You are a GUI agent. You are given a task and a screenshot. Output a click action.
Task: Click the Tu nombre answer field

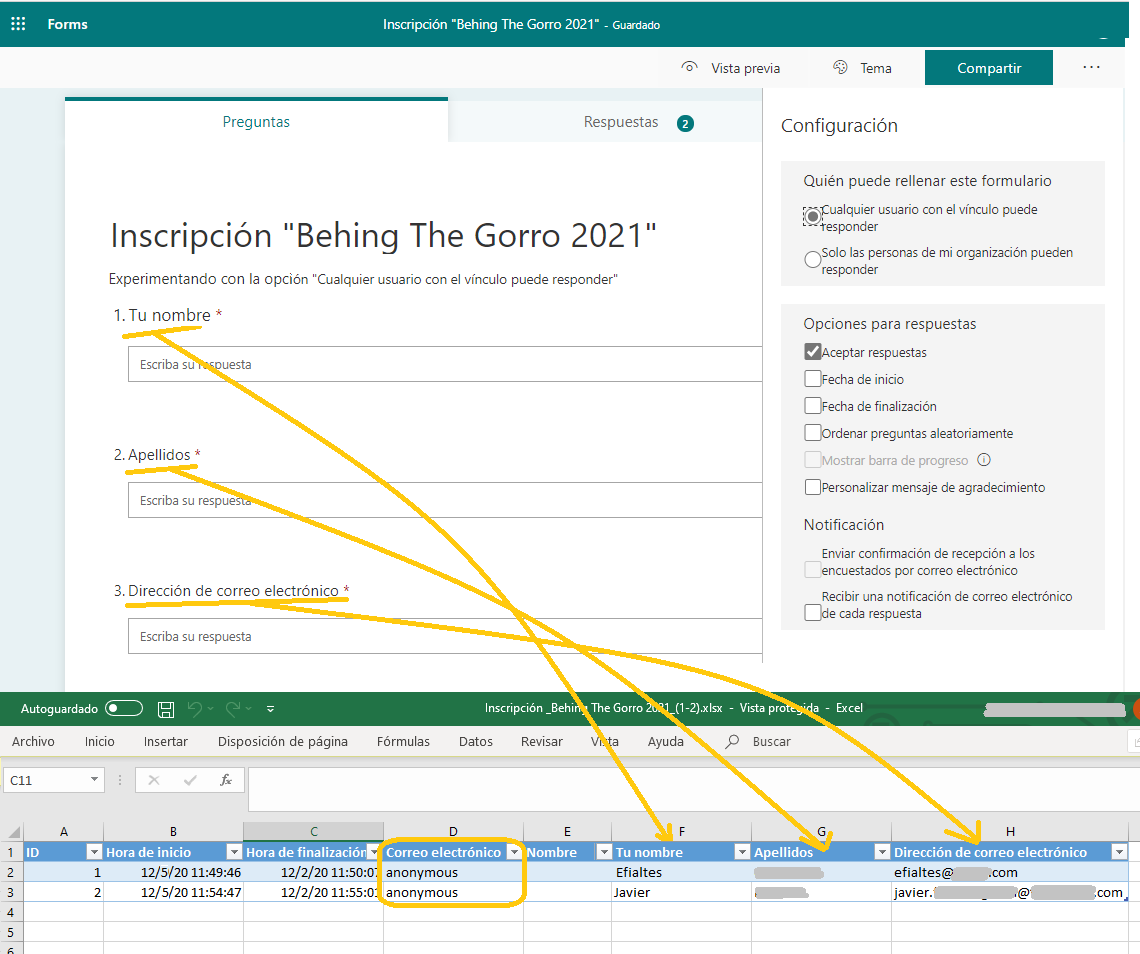pyautogui.click(x=445, y=364)
